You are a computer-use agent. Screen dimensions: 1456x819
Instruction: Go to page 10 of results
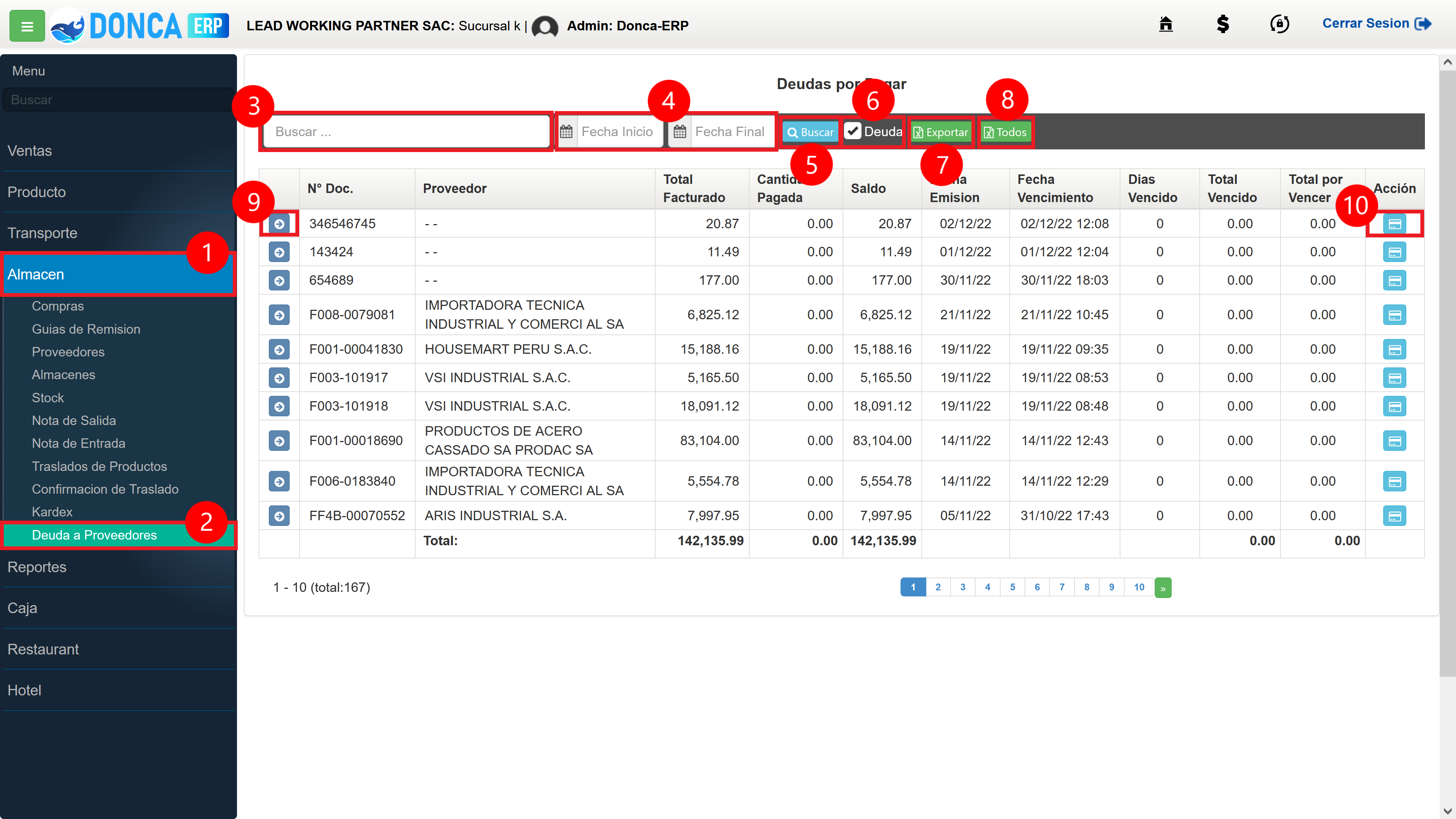[1139, 587]
